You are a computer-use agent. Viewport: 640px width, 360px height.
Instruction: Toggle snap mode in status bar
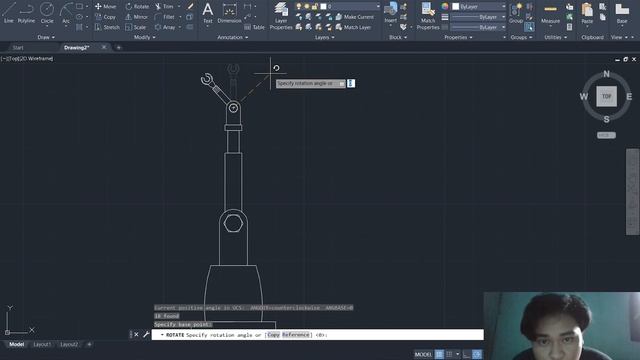449,354
